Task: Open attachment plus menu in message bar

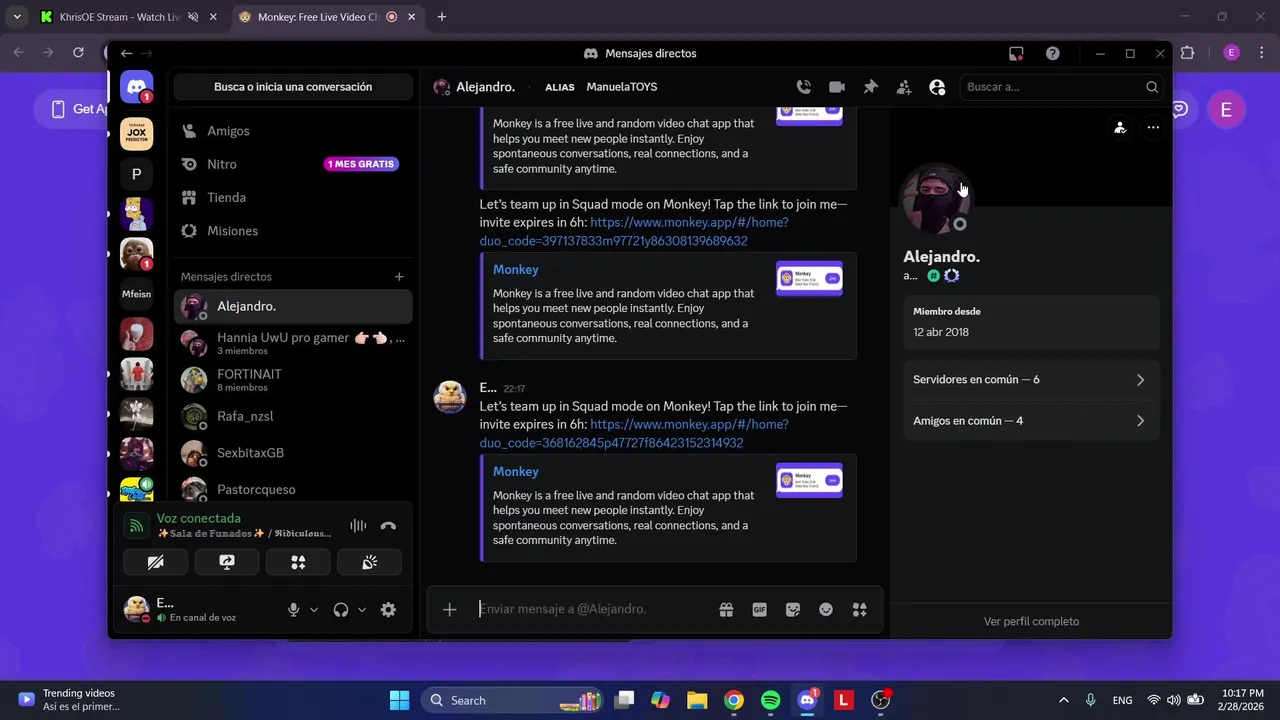Action: [x=450, y=610]
